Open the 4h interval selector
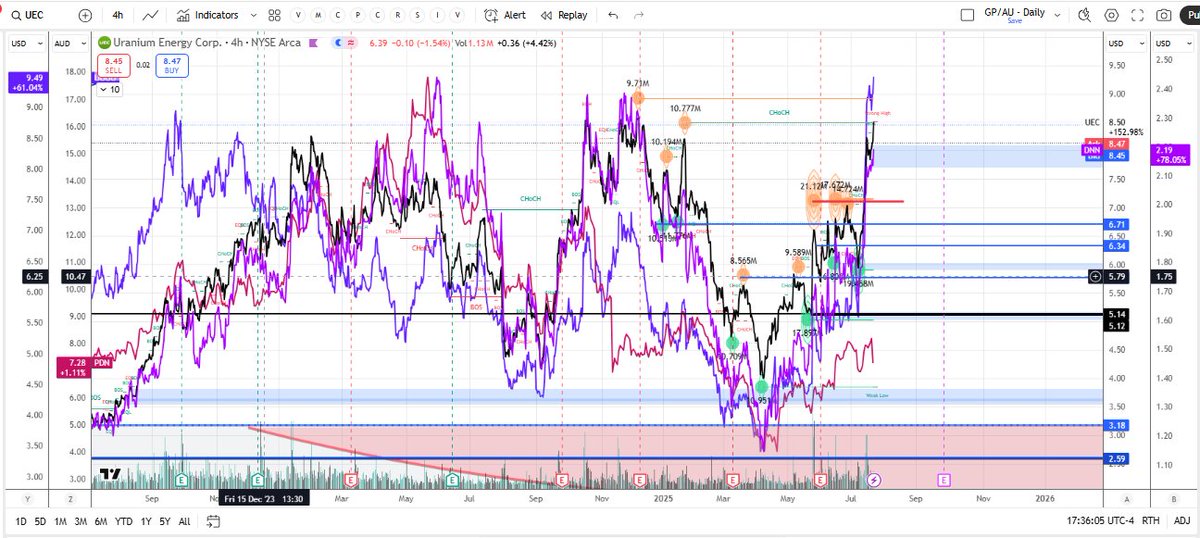Screen dimensions: 1200x538 coord(117,15)
